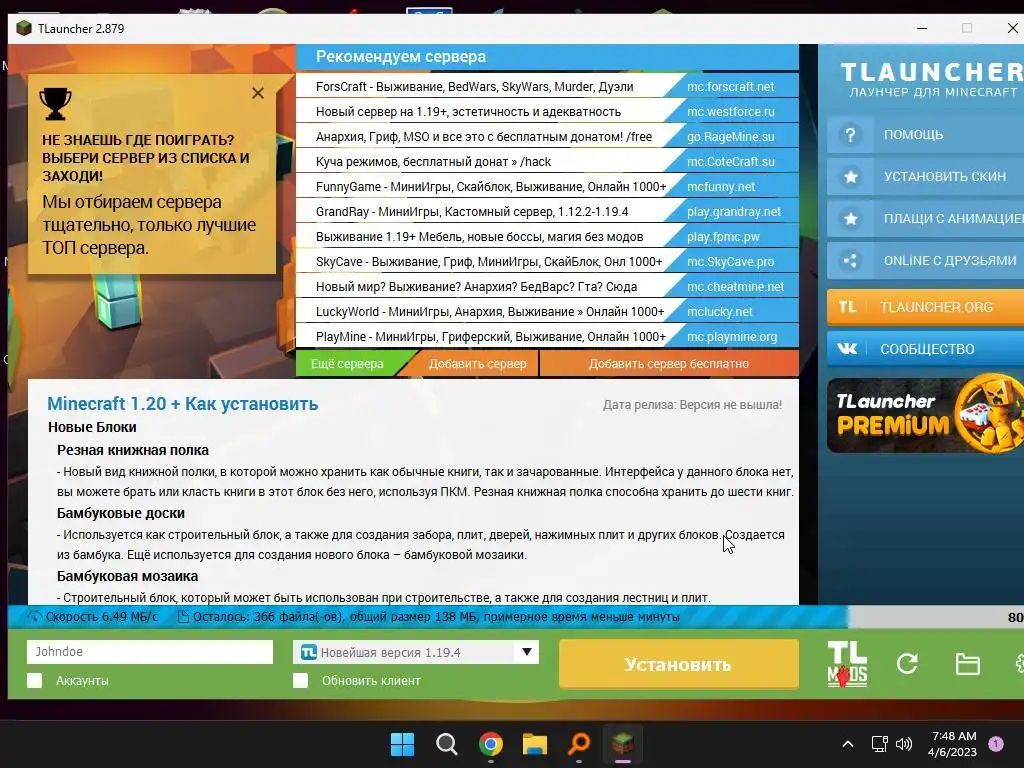Screen dimensions: 1024x768
Task: Select the ForsCraft server row
Action: [547, 87]
